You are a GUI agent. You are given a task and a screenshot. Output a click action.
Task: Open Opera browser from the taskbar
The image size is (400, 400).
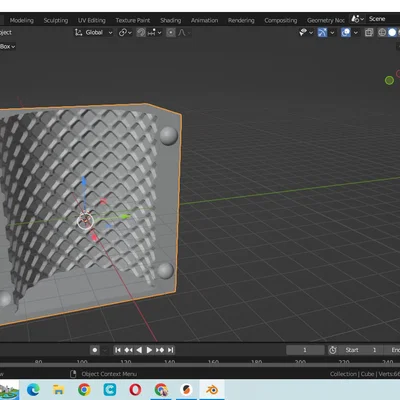tap(135, 389)
